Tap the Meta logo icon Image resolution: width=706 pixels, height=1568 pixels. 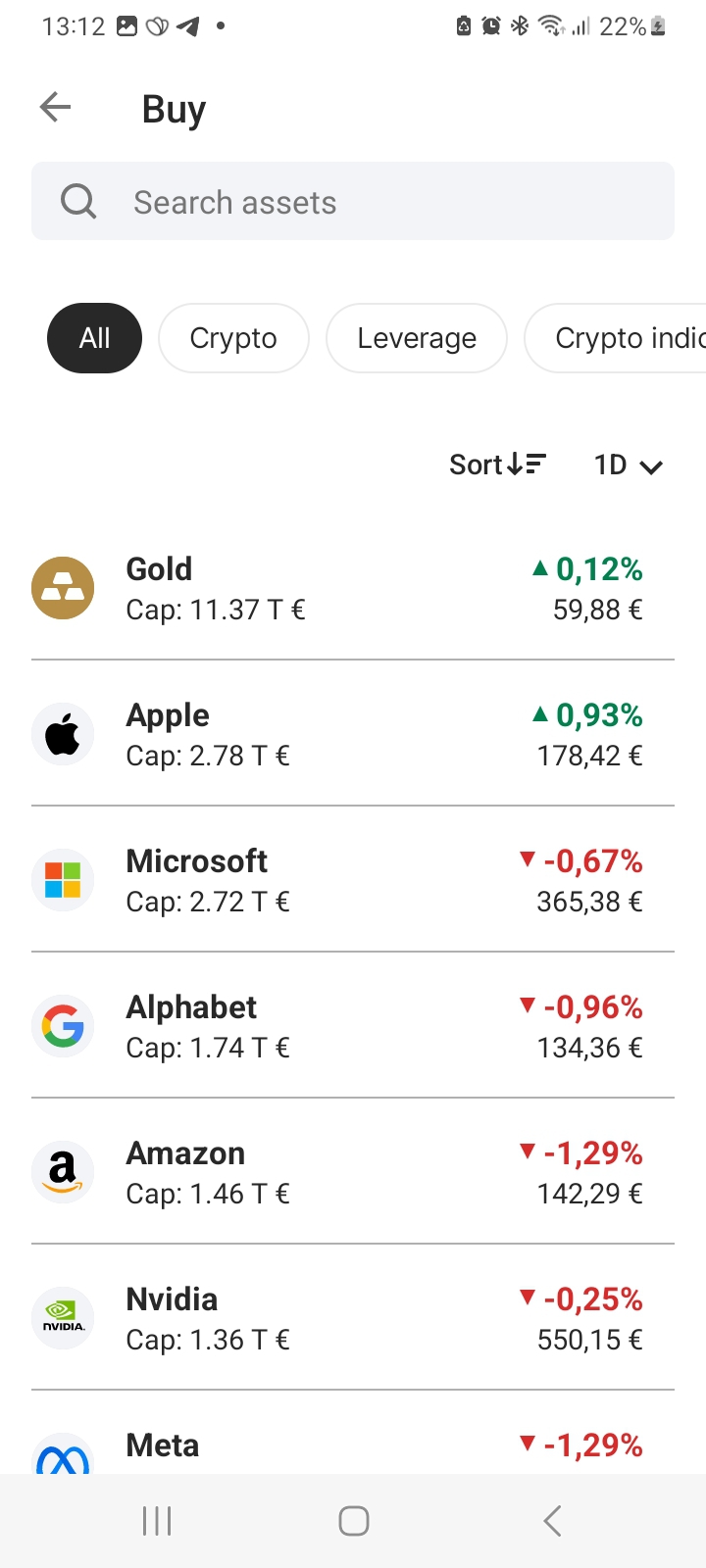pyautogui.click(x=63, y=1457)
